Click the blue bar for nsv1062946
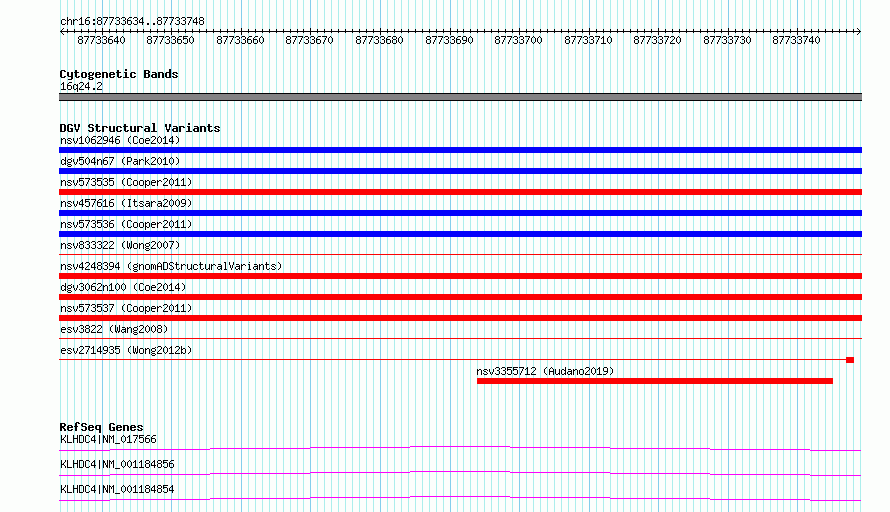Image resolution: width=890 pixels, height=512 pixels. tap(460, 150)
